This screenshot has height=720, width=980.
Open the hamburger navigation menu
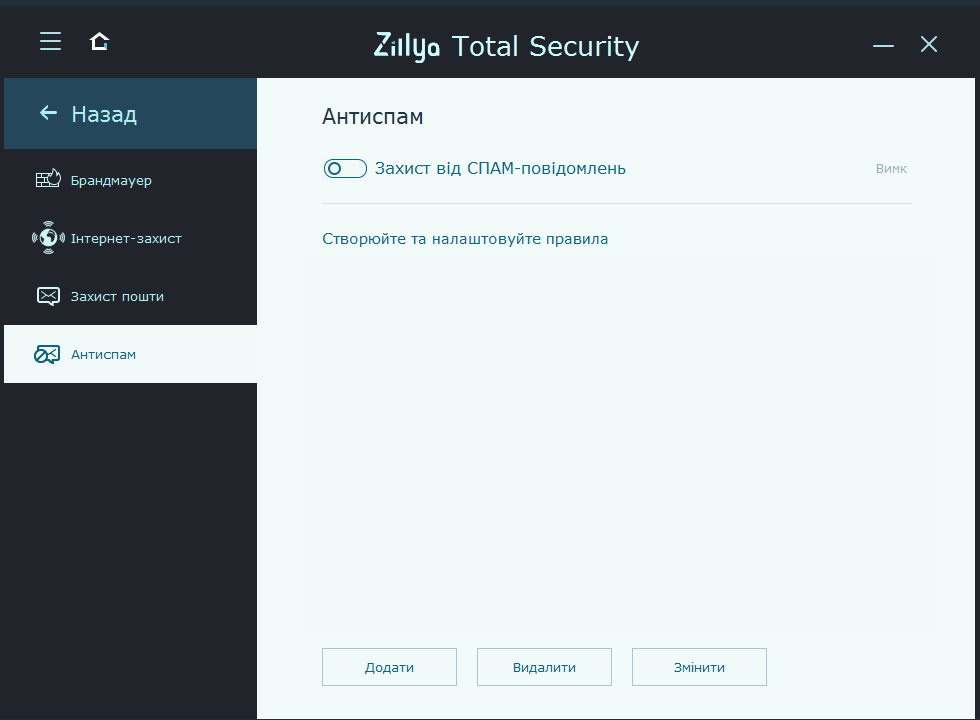tap(50, 41)
